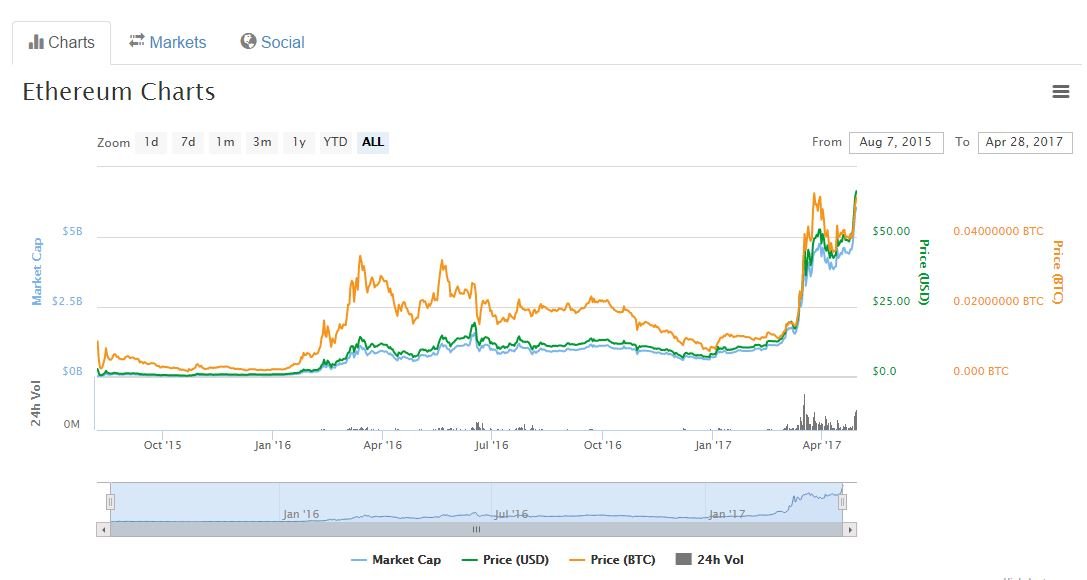Image resolution: width=1087 pixels, height=580 pixels.
Task: Set zoom range to 1y
Action: click(299, 142)
